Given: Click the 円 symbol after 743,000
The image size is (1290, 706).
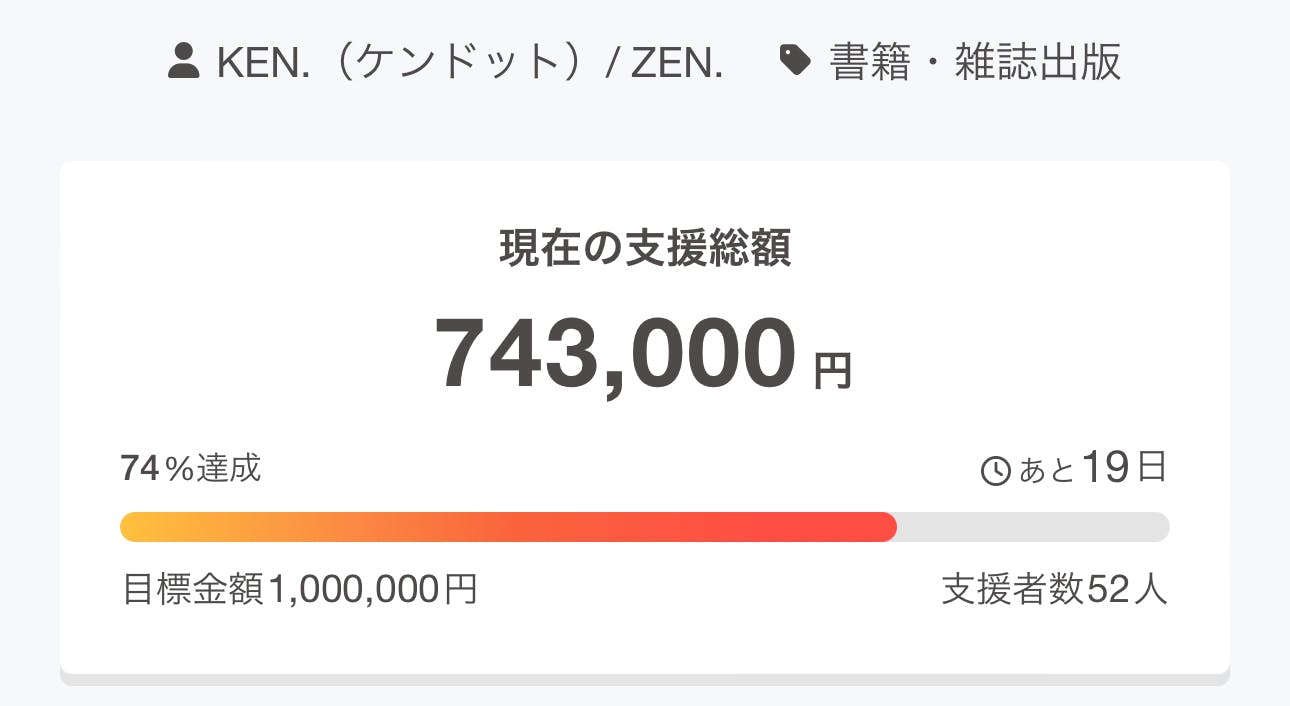Looking at the screenshot, I should click(832, 372).
